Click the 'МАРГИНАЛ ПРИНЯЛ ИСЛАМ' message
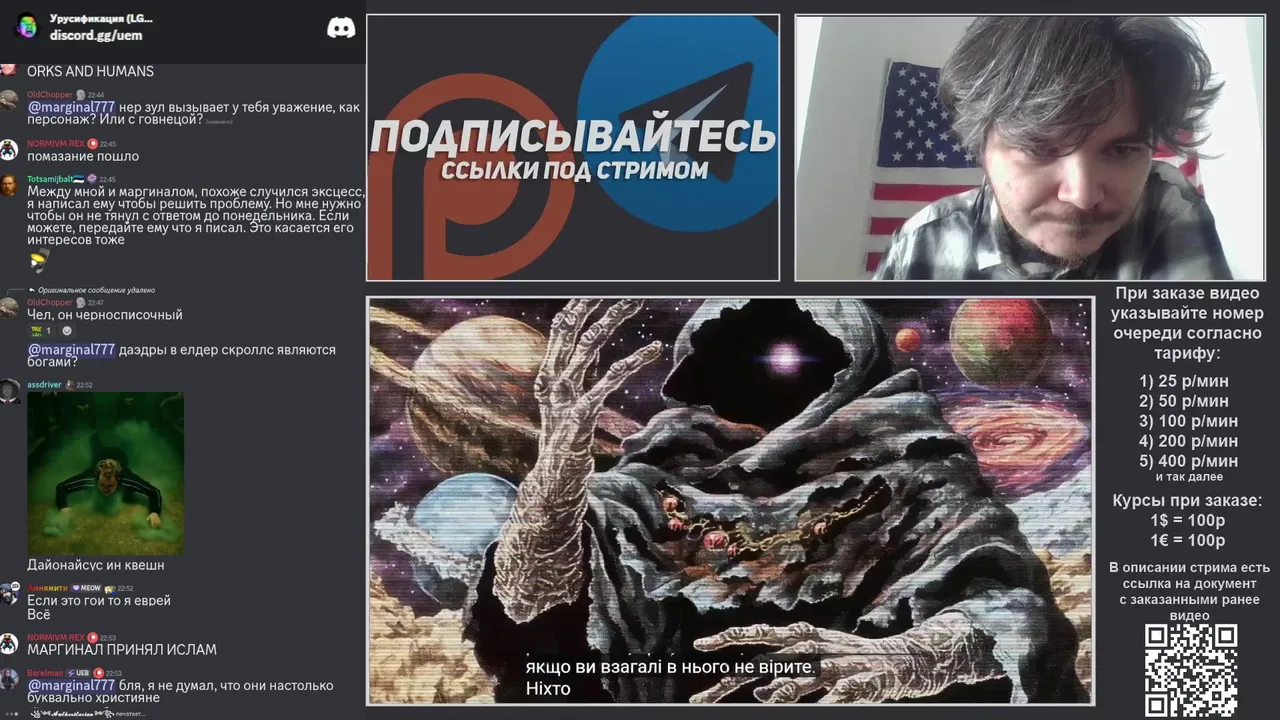The width and height of the screenshot is (1280, 720). pyautogui.click(x=122, y=650)
